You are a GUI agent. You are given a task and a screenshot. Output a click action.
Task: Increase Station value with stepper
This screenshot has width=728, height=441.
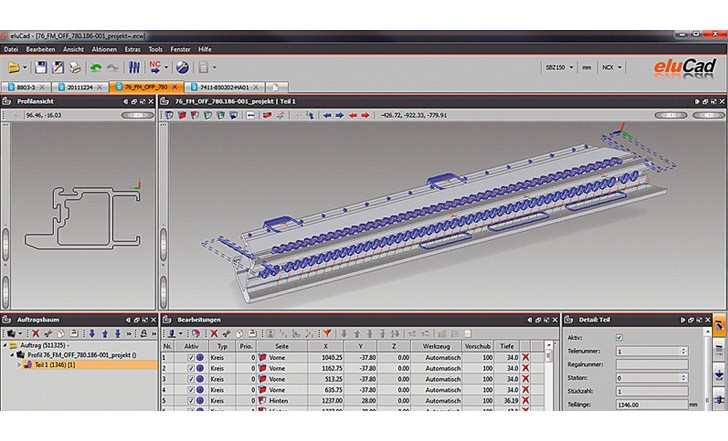click(683, 376)
